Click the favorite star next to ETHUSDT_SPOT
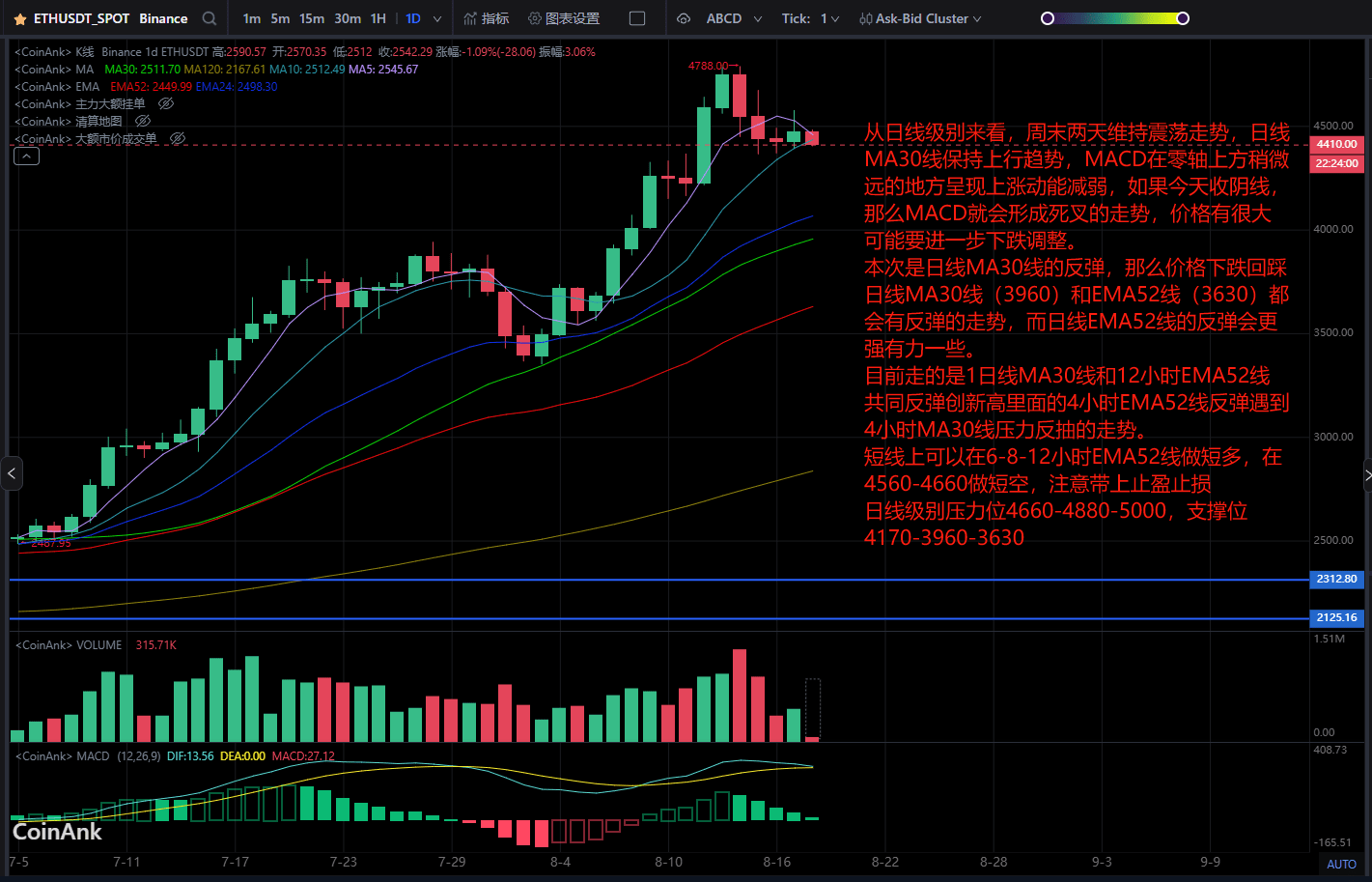 19,18
